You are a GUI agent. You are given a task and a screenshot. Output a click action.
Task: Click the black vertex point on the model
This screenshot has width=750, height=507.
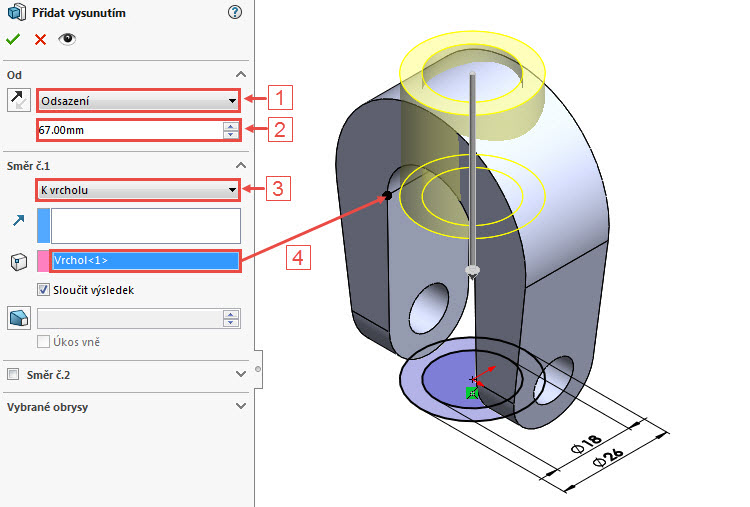(x=387, y=195)
